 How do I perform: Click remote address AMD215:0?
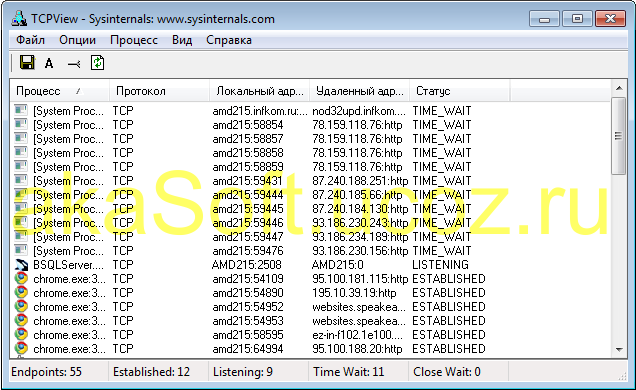click(x=337, y=265)
